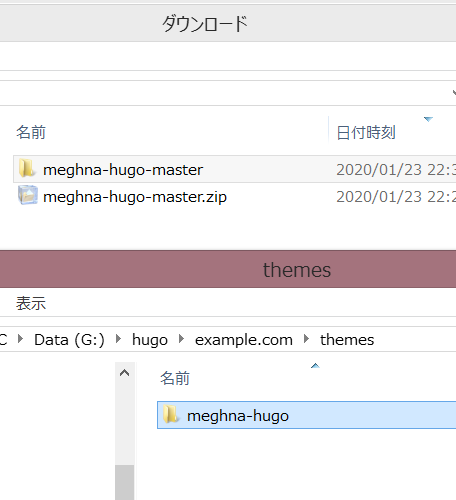Click the meghna-hugo folder icon in themes

tap(171, 415)
